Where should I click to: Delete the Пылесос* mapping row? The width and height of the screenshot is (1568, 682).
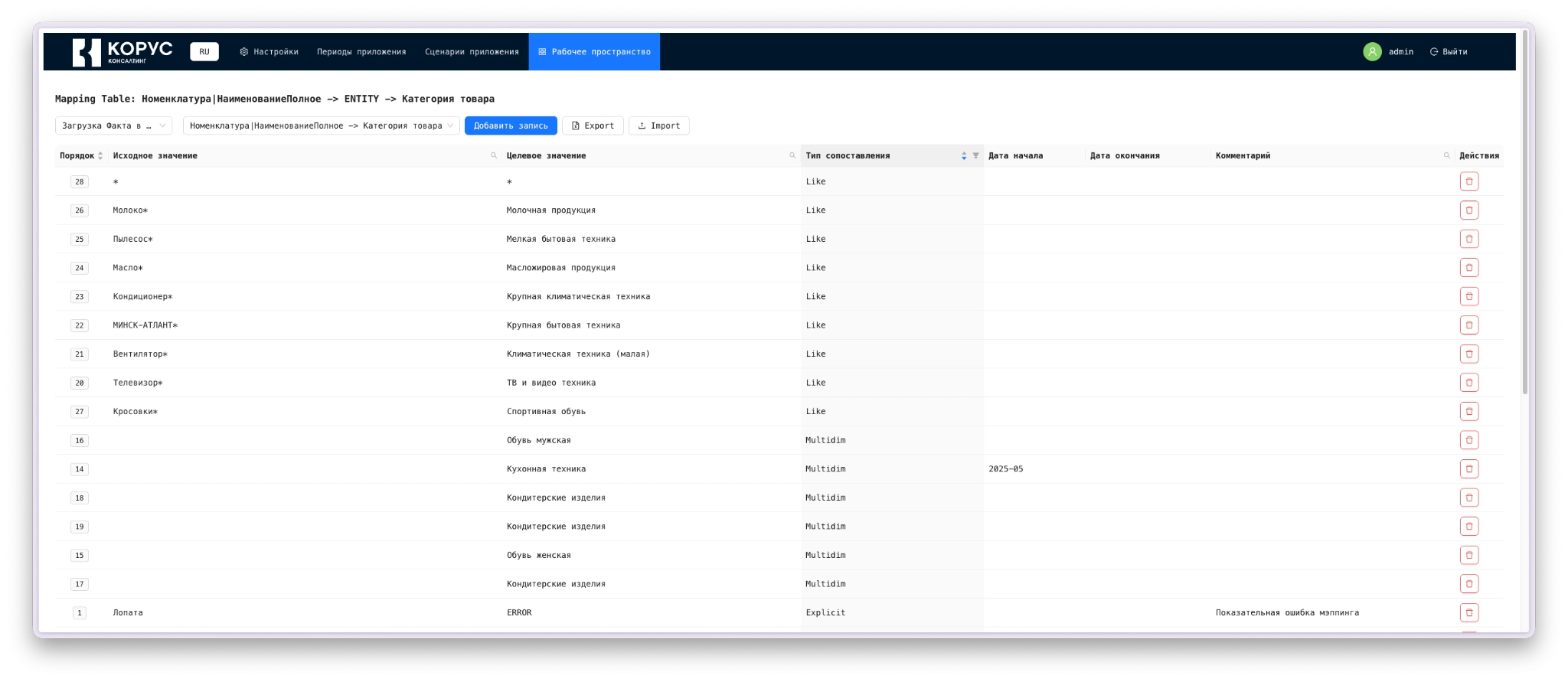click(x=1468, y=239)
